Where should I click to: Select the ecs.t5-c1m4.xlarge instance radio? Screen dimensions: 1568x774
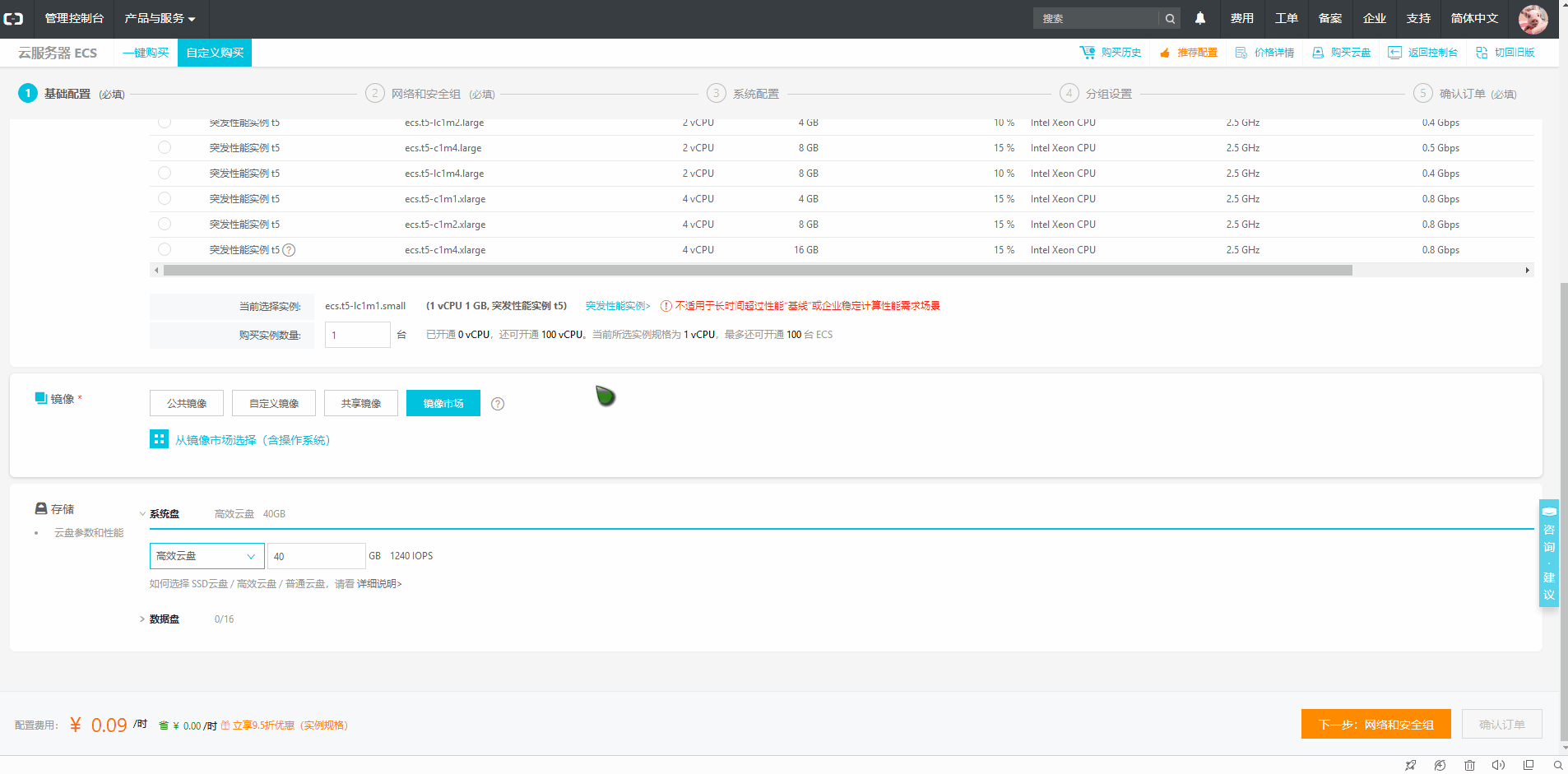165,249
